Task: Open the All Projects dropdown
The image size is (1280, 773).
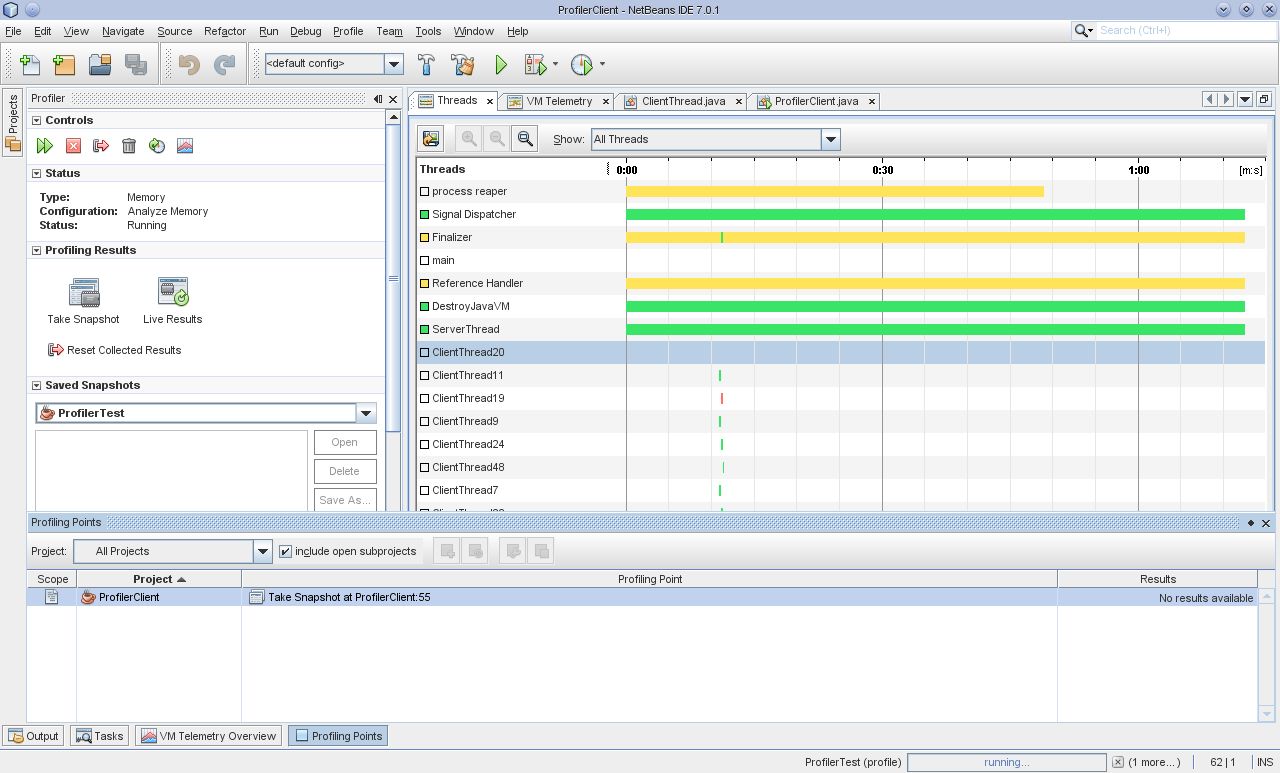Action: coord(262,551)
